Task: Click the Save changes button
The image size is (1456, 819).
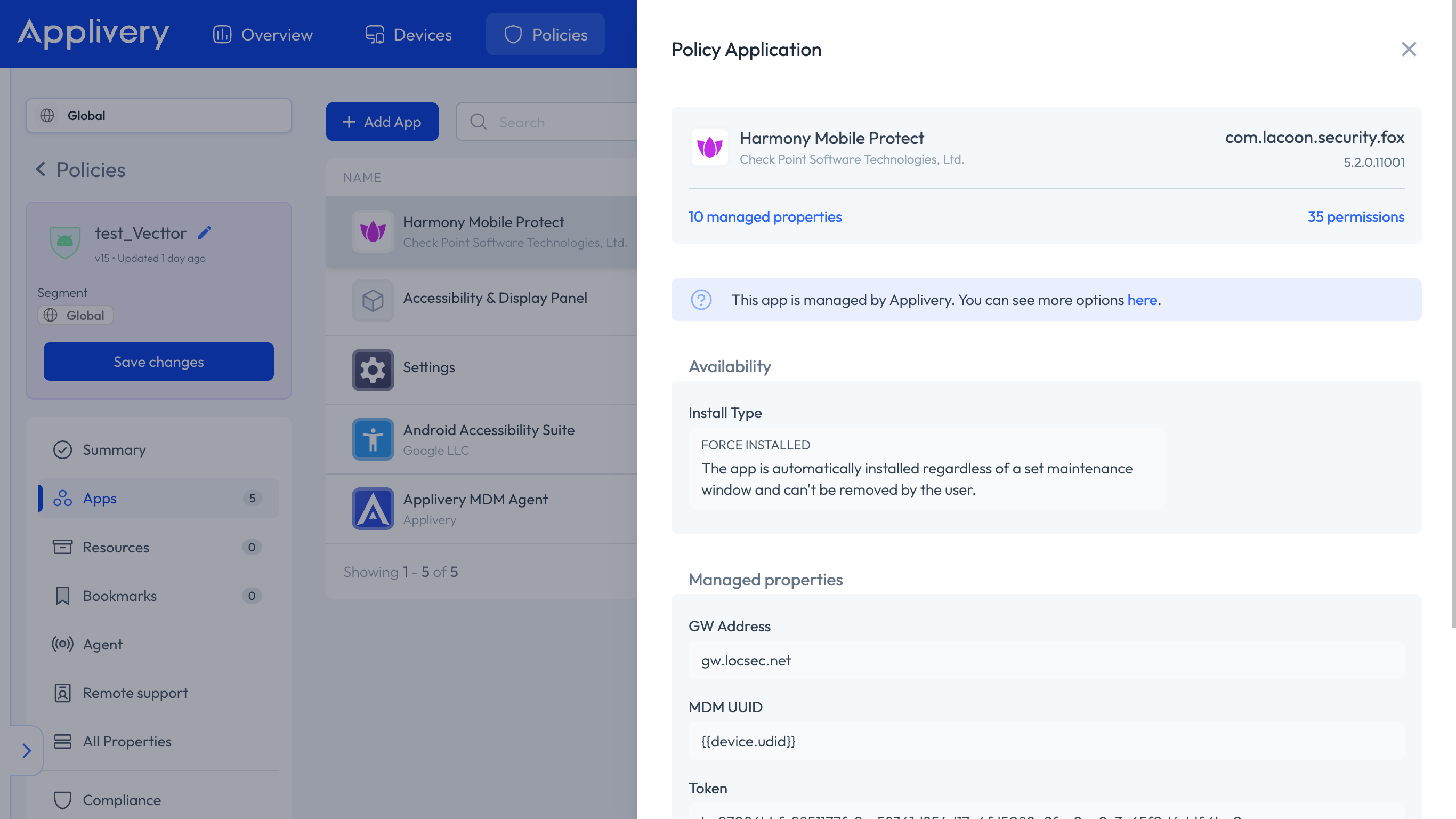Action: point(158,362)
